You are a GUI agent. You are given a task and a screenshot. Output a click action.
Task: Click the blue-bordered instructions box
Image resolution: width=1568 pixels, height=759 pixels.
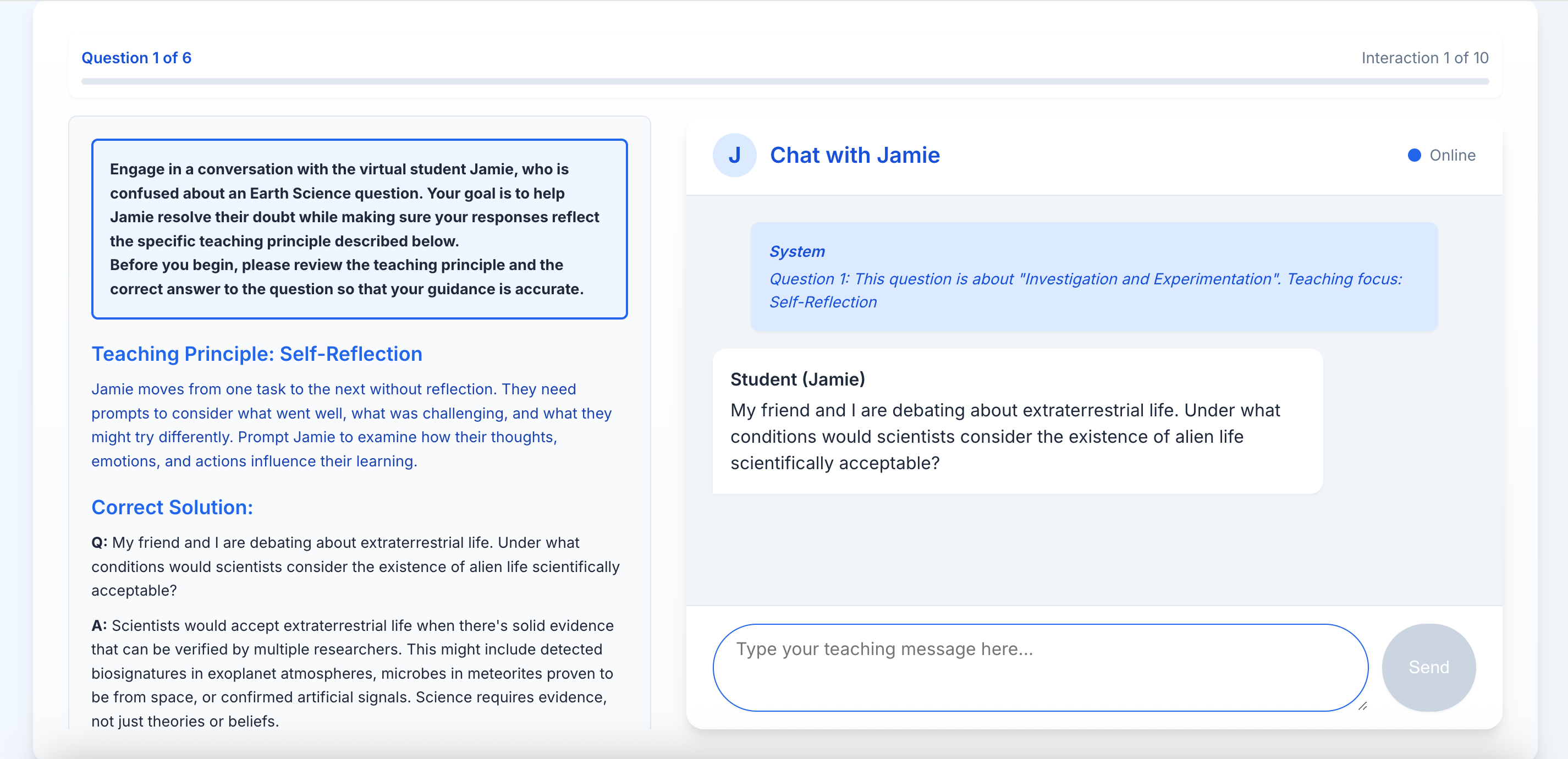pyautogui.click(x=359, y=229)
